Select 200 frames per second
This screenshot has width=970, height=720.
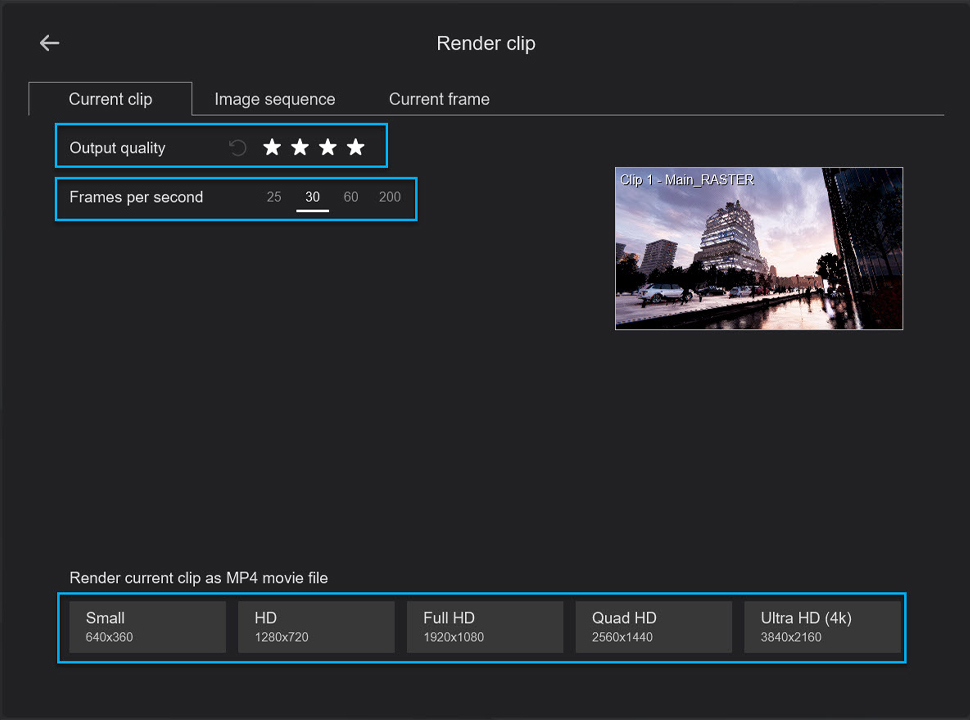pos(389,197)
